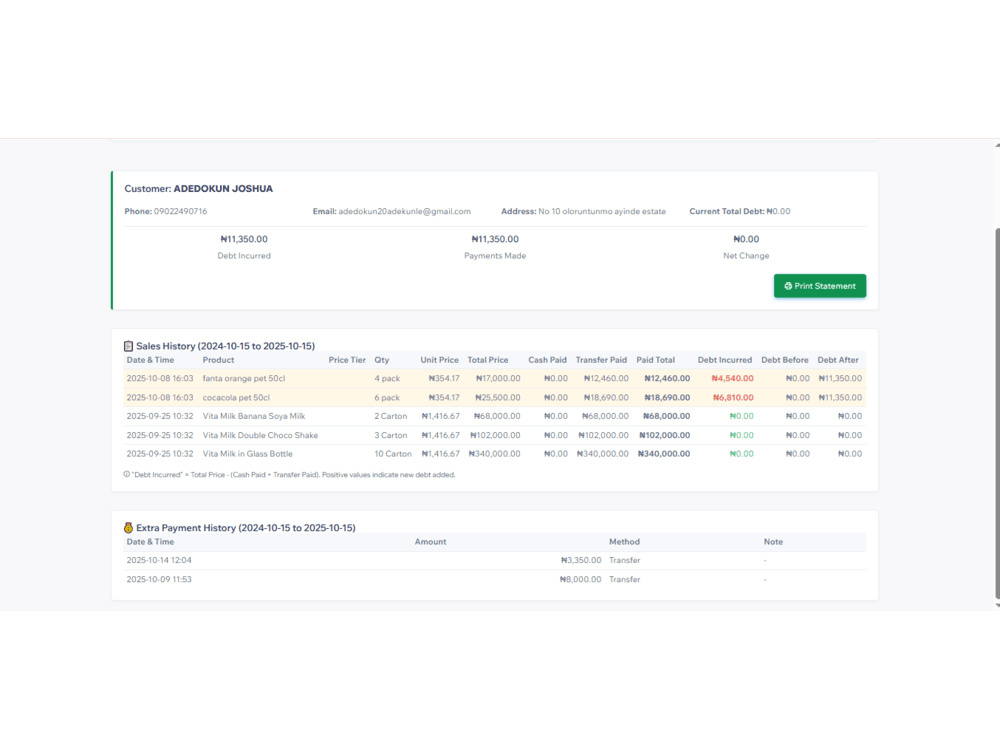Screen dimensions: 1000x750
Task: Click the Vita Milk in Glass Bottle row
Action: tap(495, 453)
